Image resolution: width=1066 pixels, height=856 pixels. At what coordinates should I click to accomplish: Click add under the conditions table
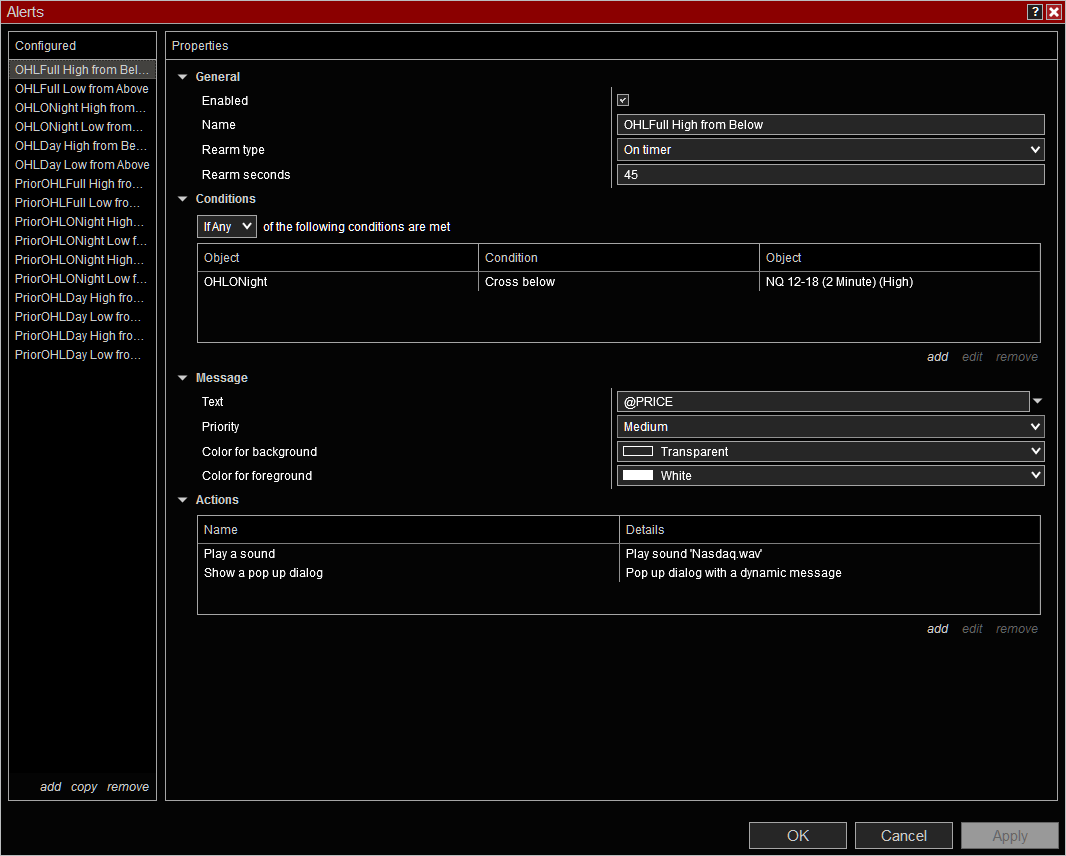click(x=937, y=357)
